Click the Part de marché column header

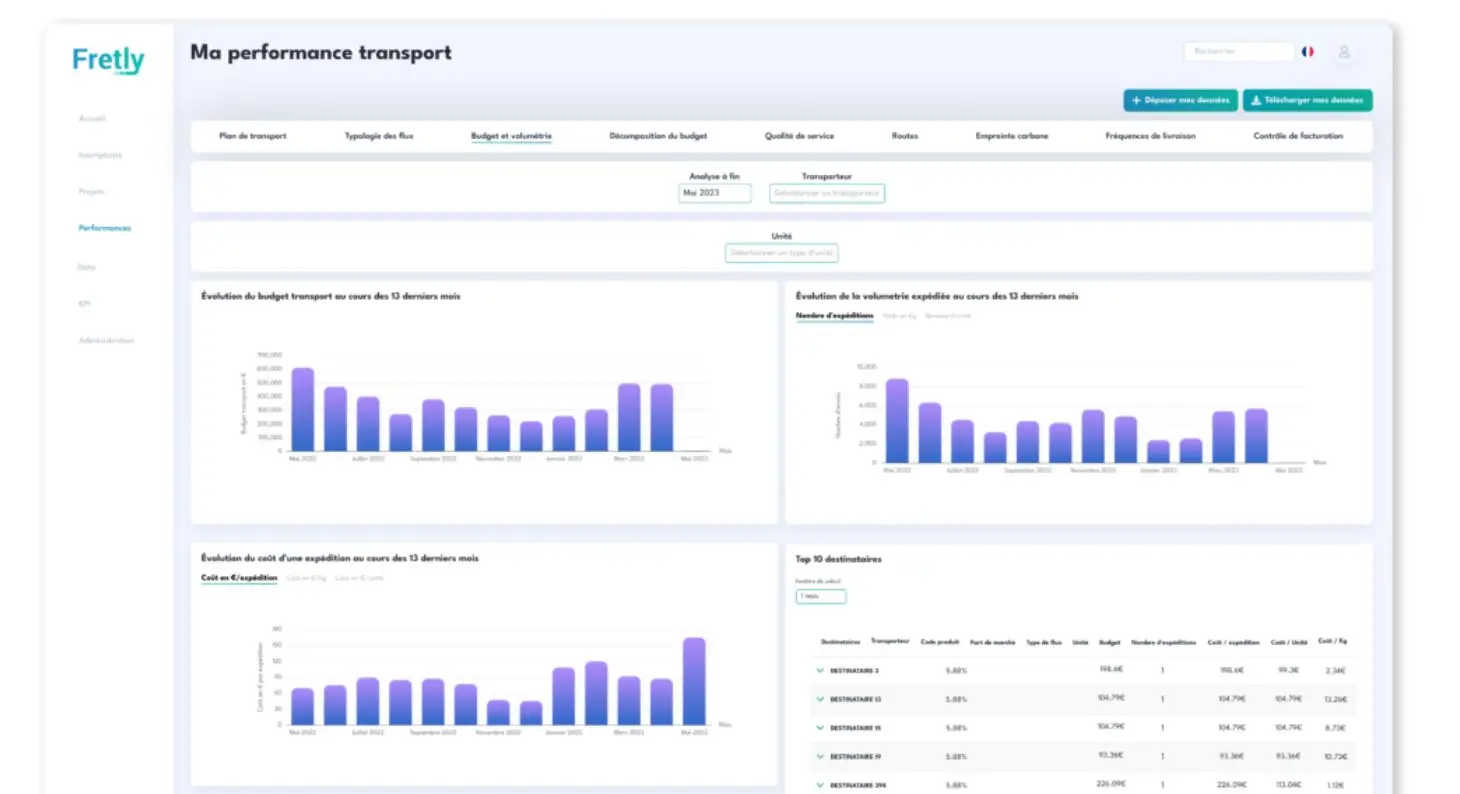click(x=992, y=642)
